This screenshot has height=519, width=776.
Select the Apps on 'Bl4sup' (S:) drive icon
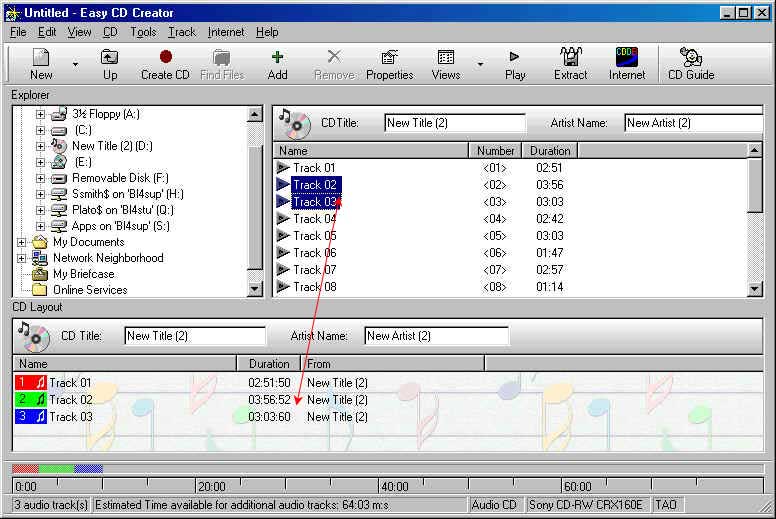59,226
